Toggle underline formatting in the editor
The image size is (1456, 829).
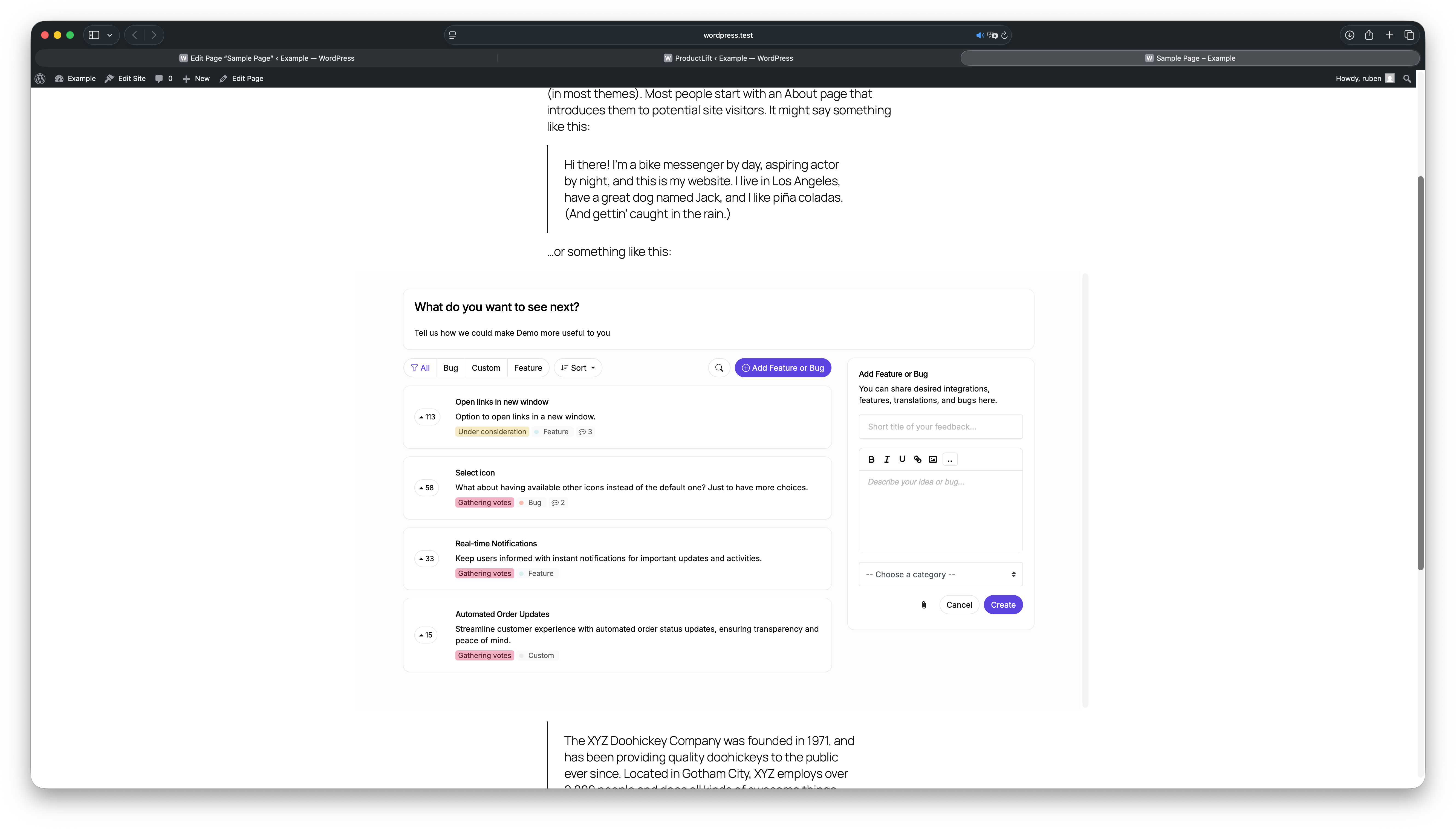tap(902, 459)
